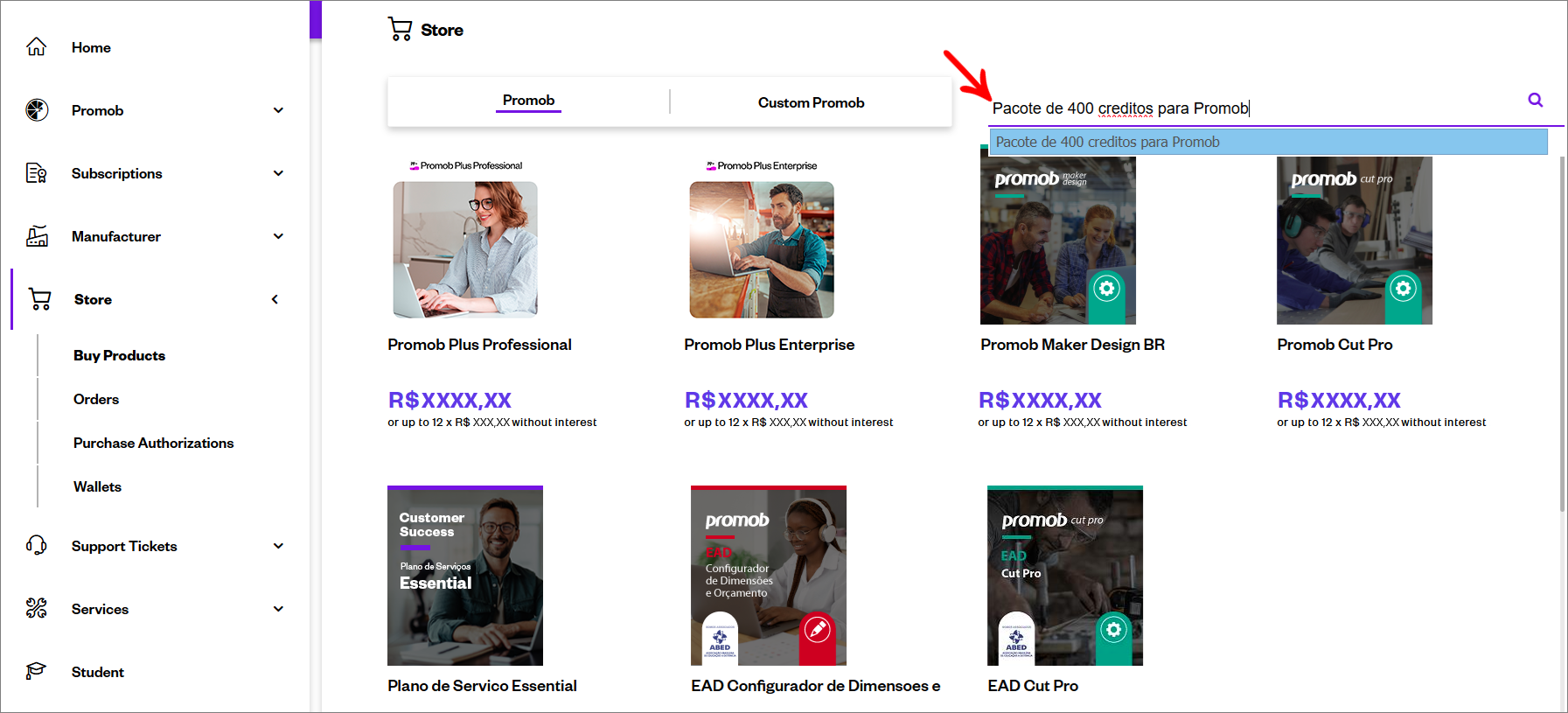This screenshot has height=713, width=1568.
Task: Click the Support Tickets headset icon
Action: click(x=37, y=545)
